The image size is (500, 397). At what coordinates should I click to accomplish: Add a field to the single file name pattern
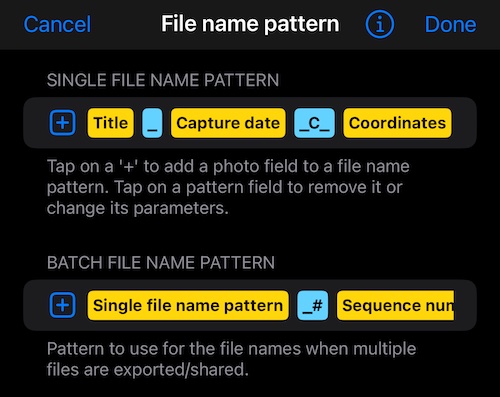coord(63,123)
